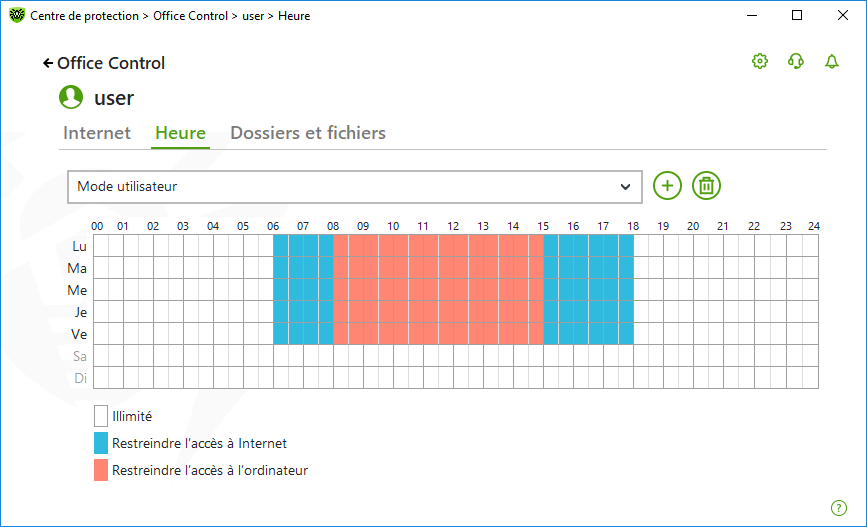
Task: Click the Dr.Web spider logo in title bar
Action: click(x=16, y=16)
